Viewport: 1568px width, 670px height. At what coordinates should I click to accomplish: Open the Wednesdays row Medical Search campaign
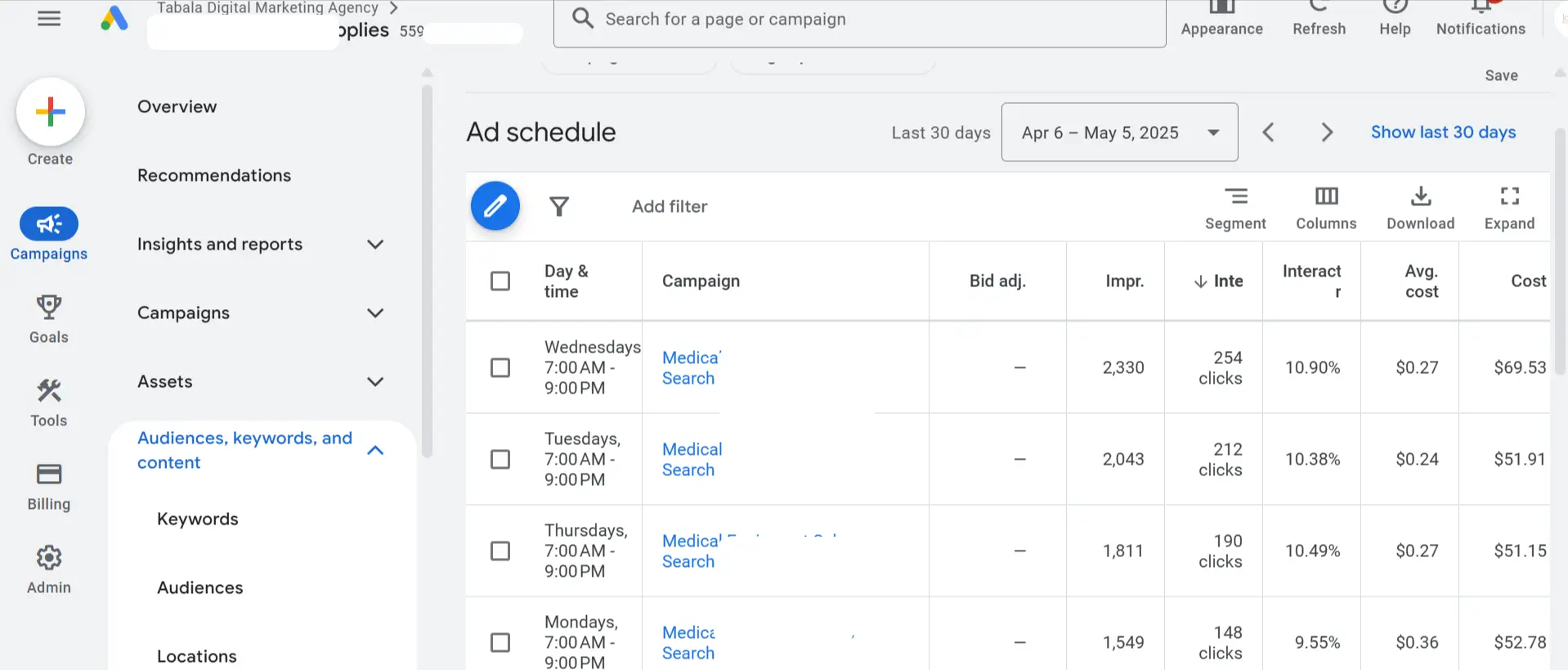[x=691, y=368]
